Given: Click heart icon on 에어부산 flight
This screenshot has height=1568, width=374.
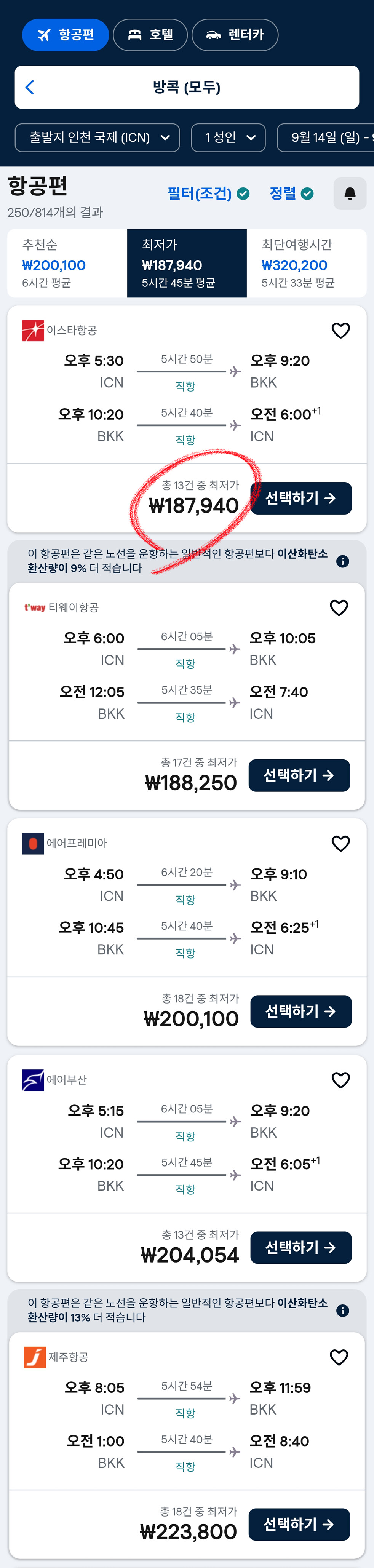Looking at the screenshot, I should (340, 1080).
